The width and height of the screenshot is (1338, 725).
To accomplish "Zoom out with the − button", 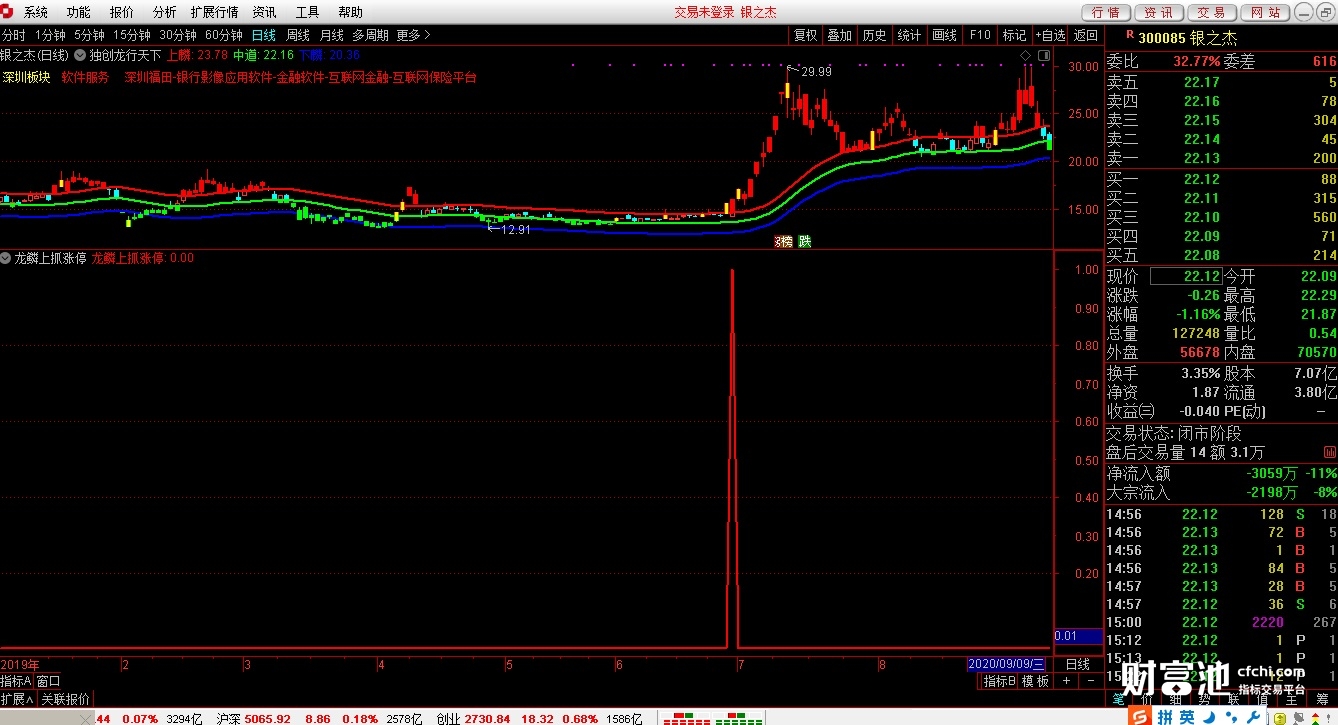I will (1089, 681).
